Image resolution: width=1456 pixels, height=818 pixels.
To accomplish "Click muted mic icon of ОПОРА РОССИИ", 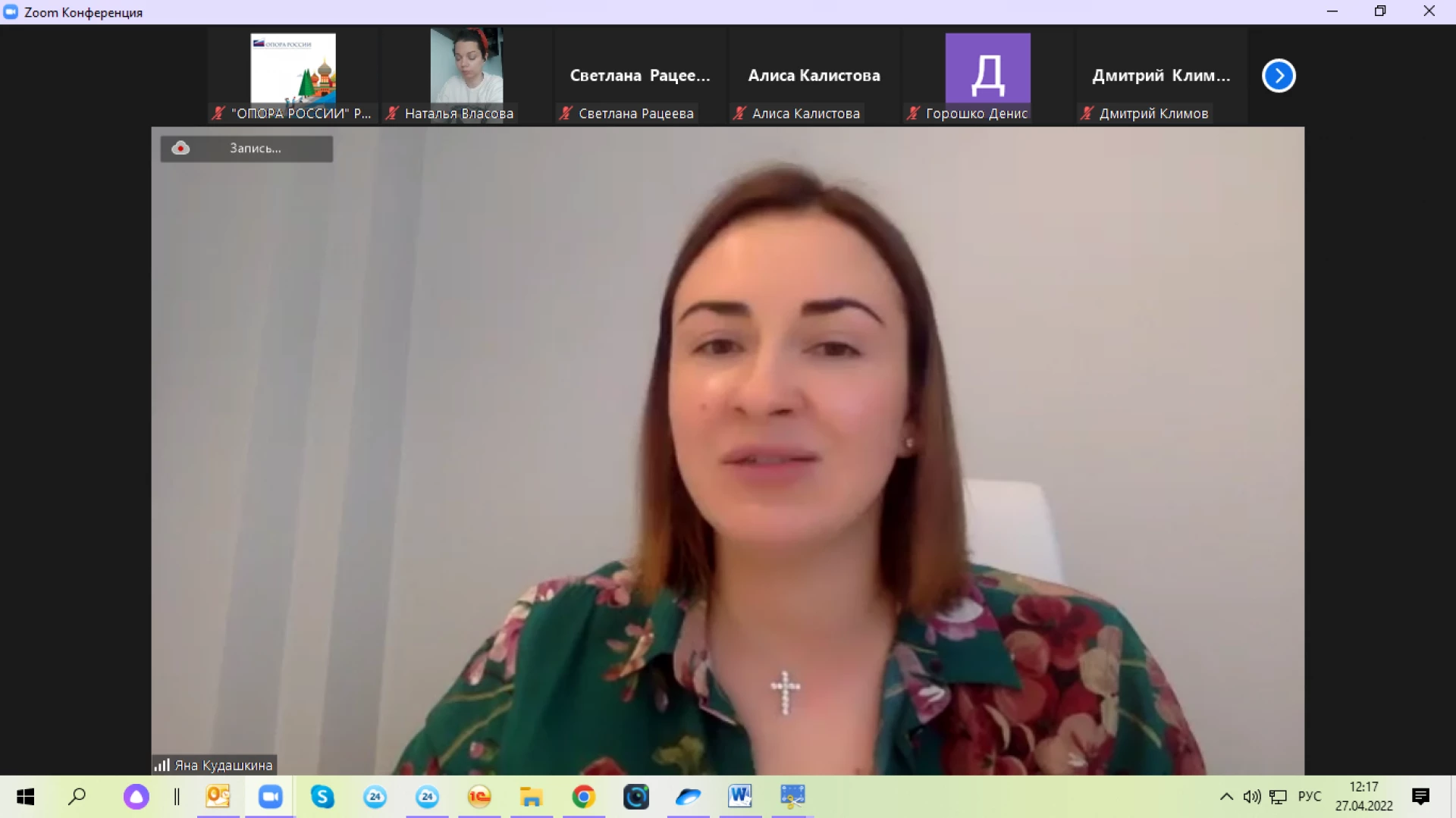I will tap(218, 113).
